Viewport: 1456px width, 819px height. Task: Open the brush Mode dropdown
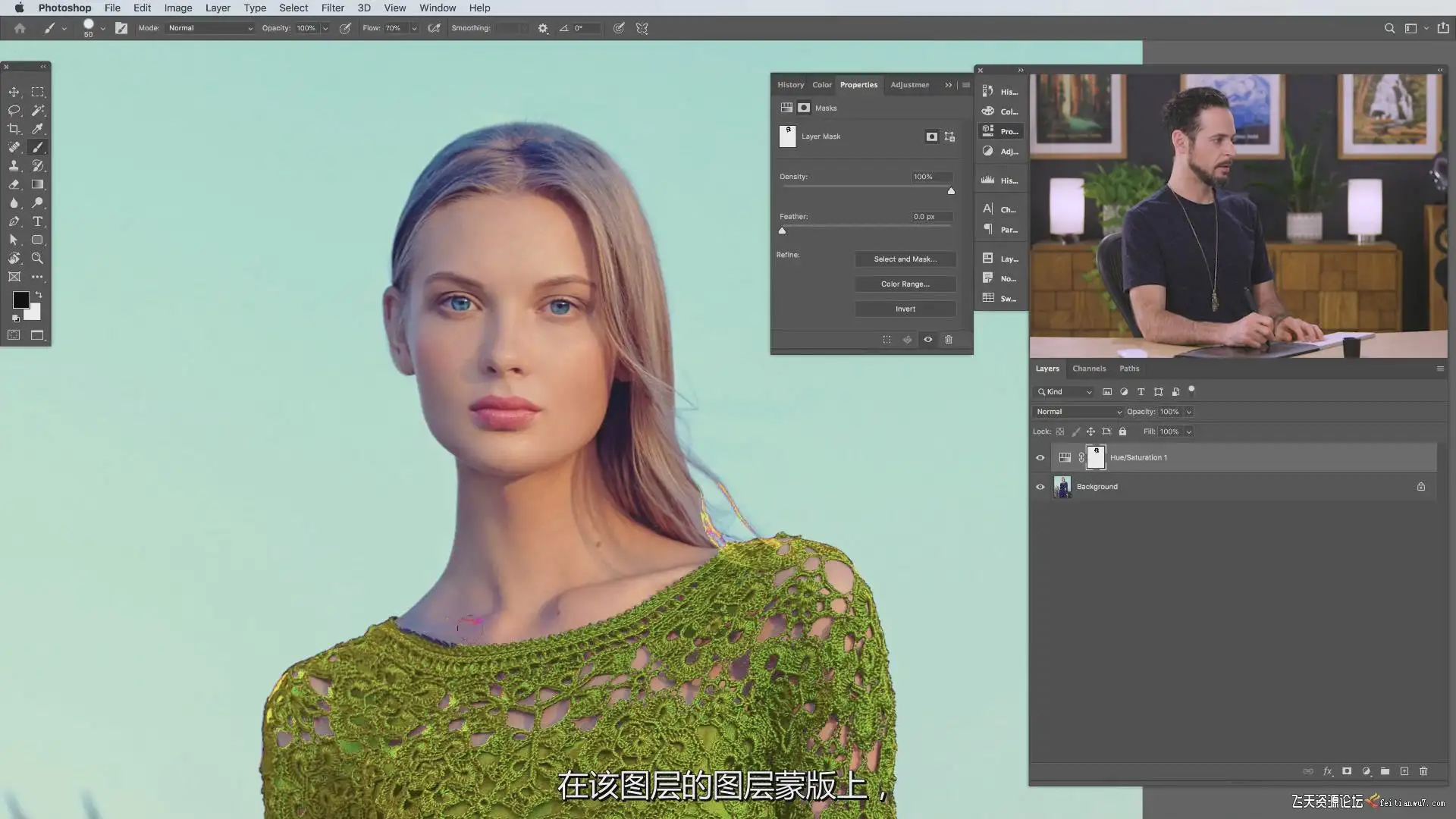click(210, 28)
